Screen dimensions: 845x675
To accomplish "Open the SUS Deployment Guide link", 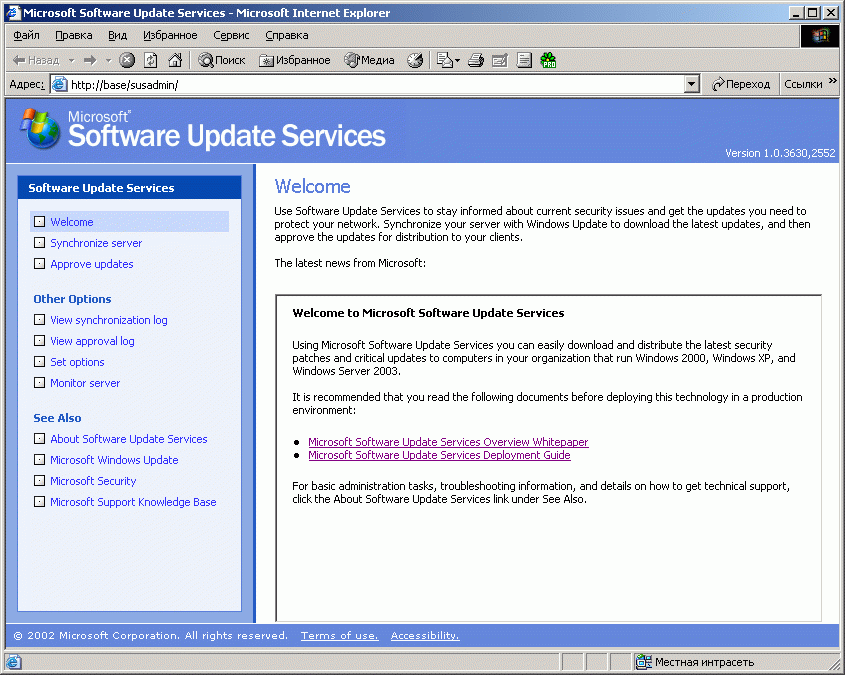I will (x=439, y=455).
